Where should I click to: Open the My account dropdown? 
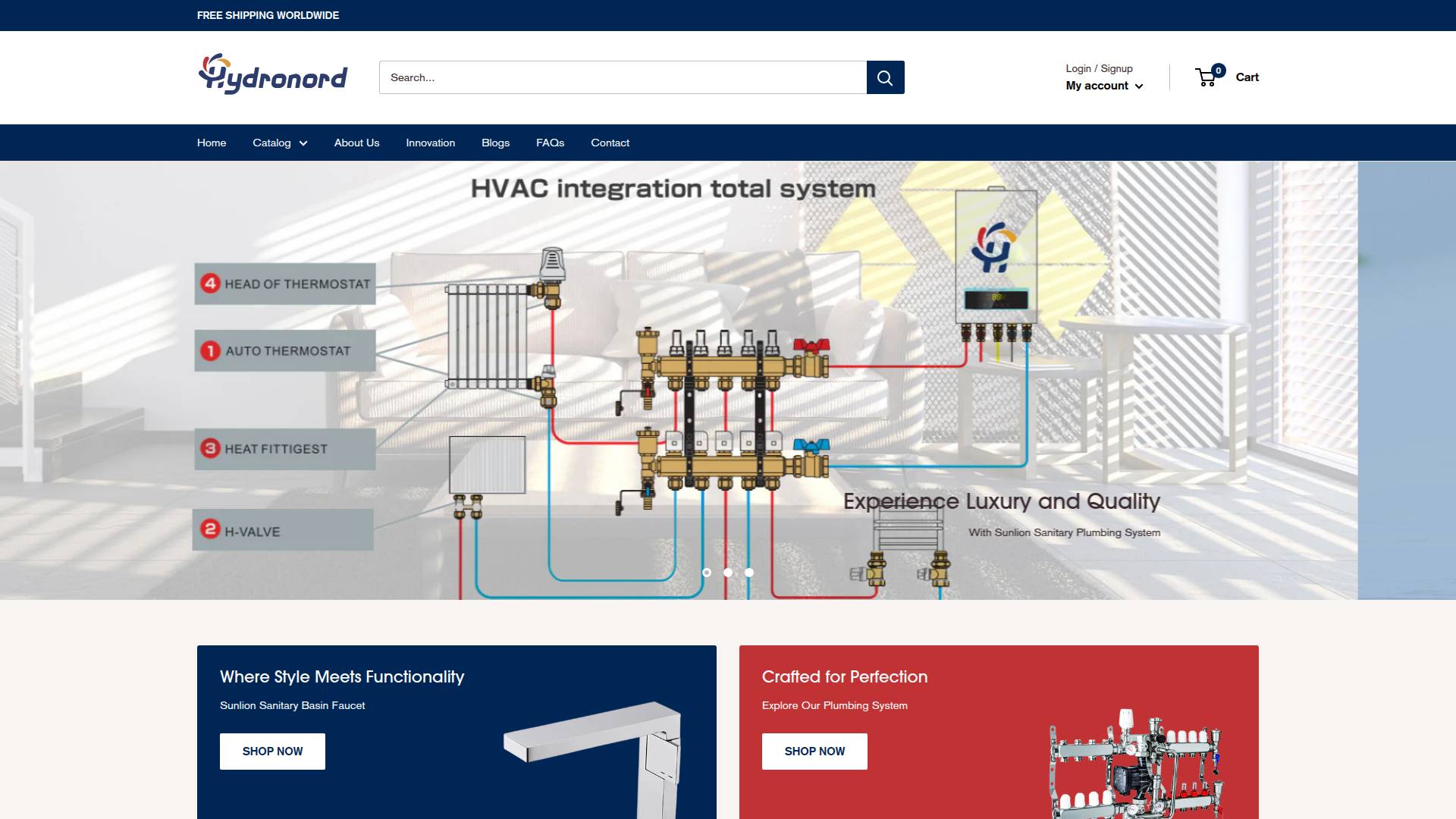coord(1097,86)
